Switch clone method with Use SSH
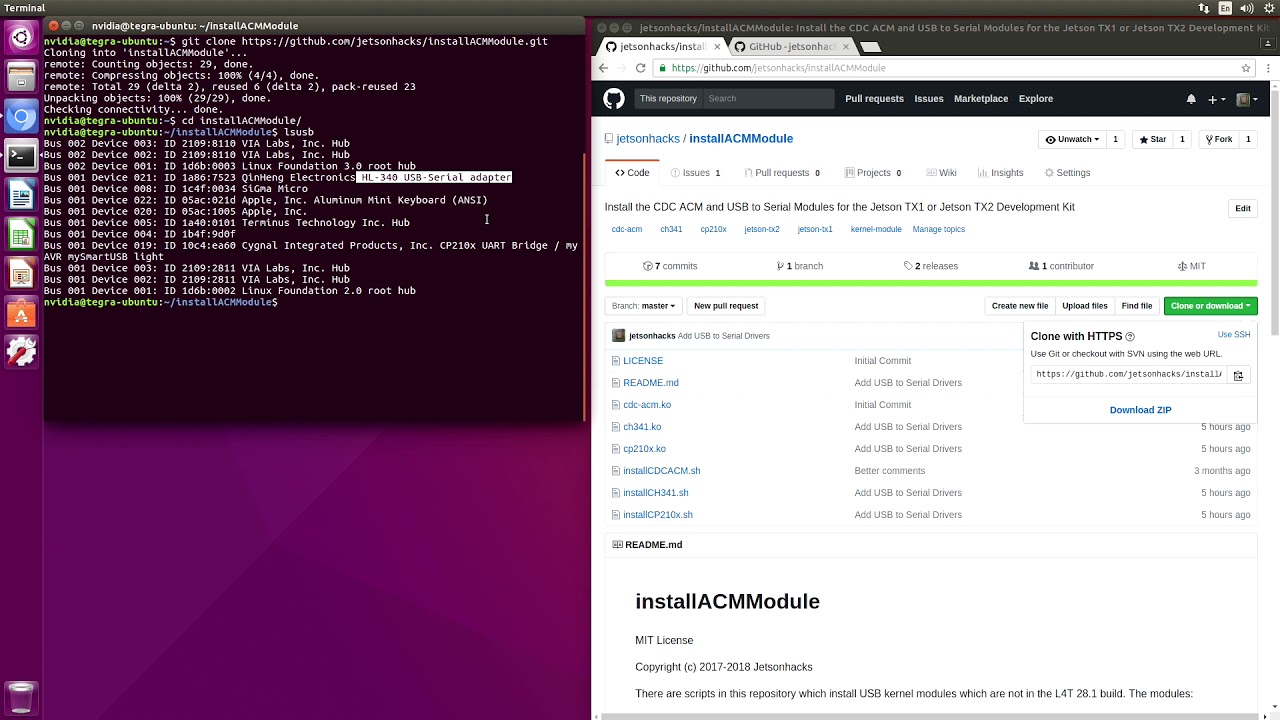The width and height of the screenshot is (1280, 720). (x=1234, y=334)
